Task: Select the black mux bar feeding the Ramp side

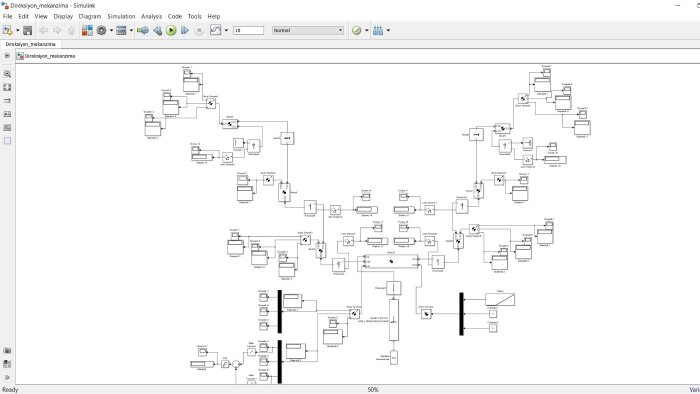Action: point(462,314)
